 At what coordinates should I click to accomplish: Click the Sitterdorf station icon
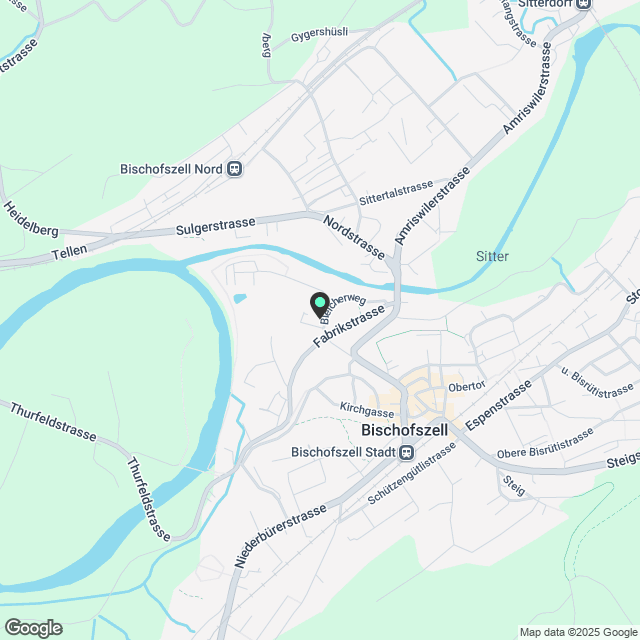coord(583,4)
